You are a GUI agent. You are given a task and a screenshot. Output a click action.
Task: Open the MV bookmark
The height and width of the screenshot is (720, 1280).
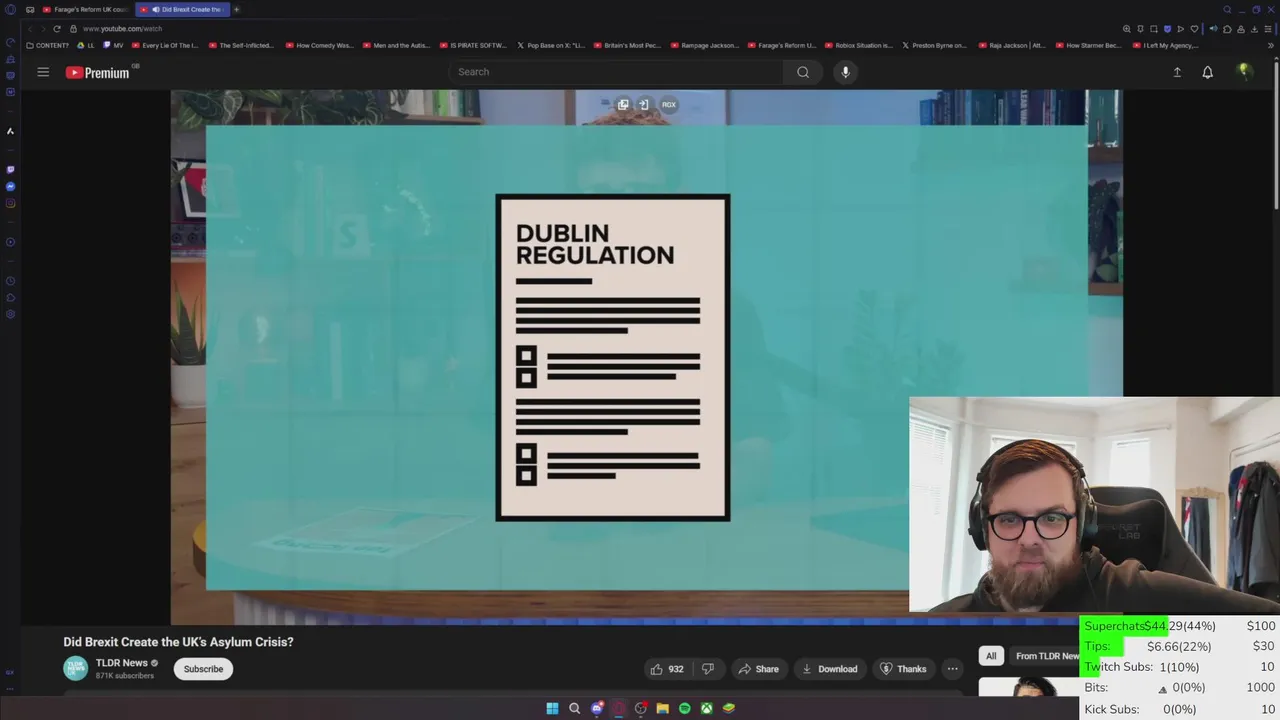[x=114, y=45]
